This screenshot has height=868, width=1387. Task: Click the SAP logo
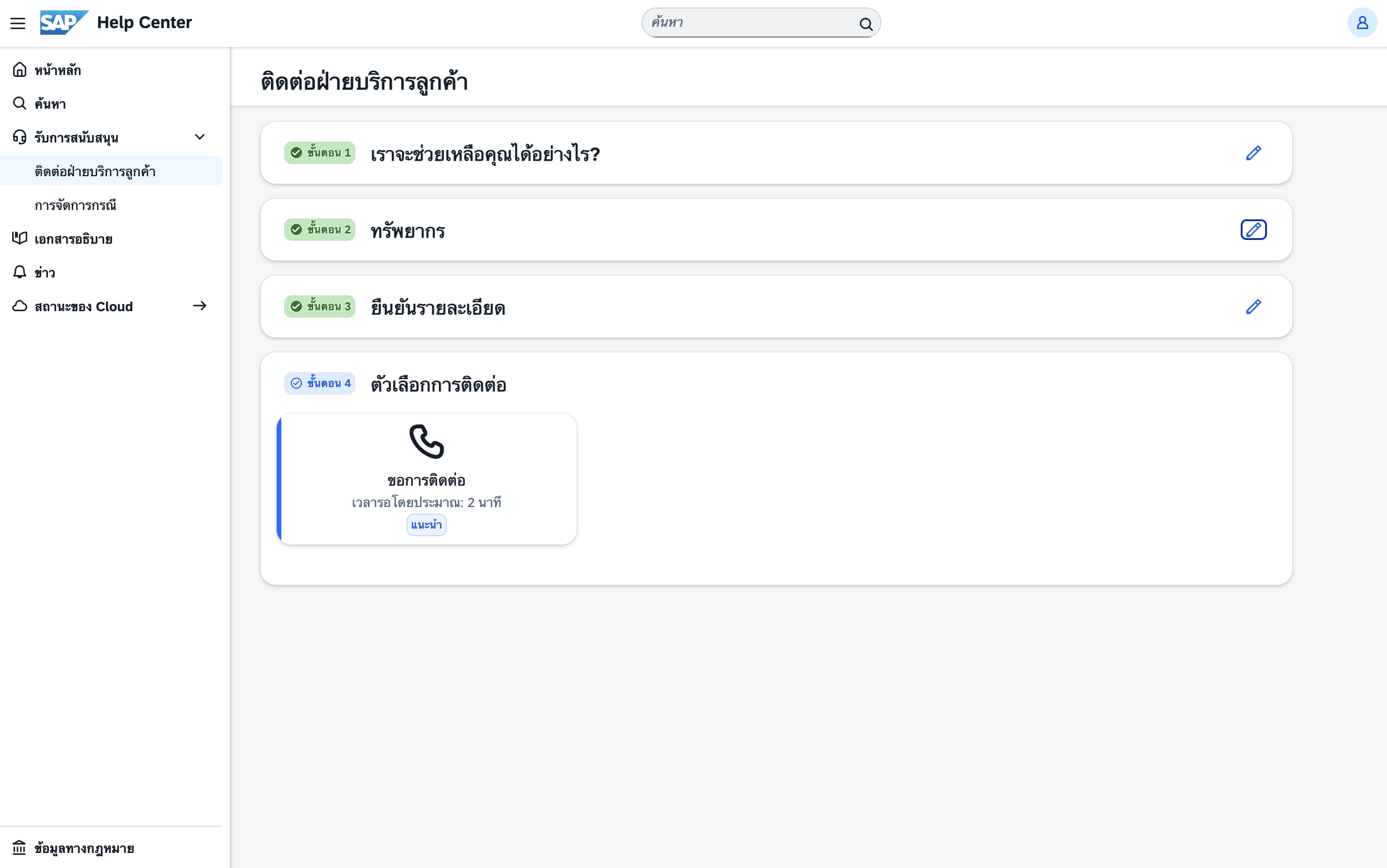click(64, 22)
